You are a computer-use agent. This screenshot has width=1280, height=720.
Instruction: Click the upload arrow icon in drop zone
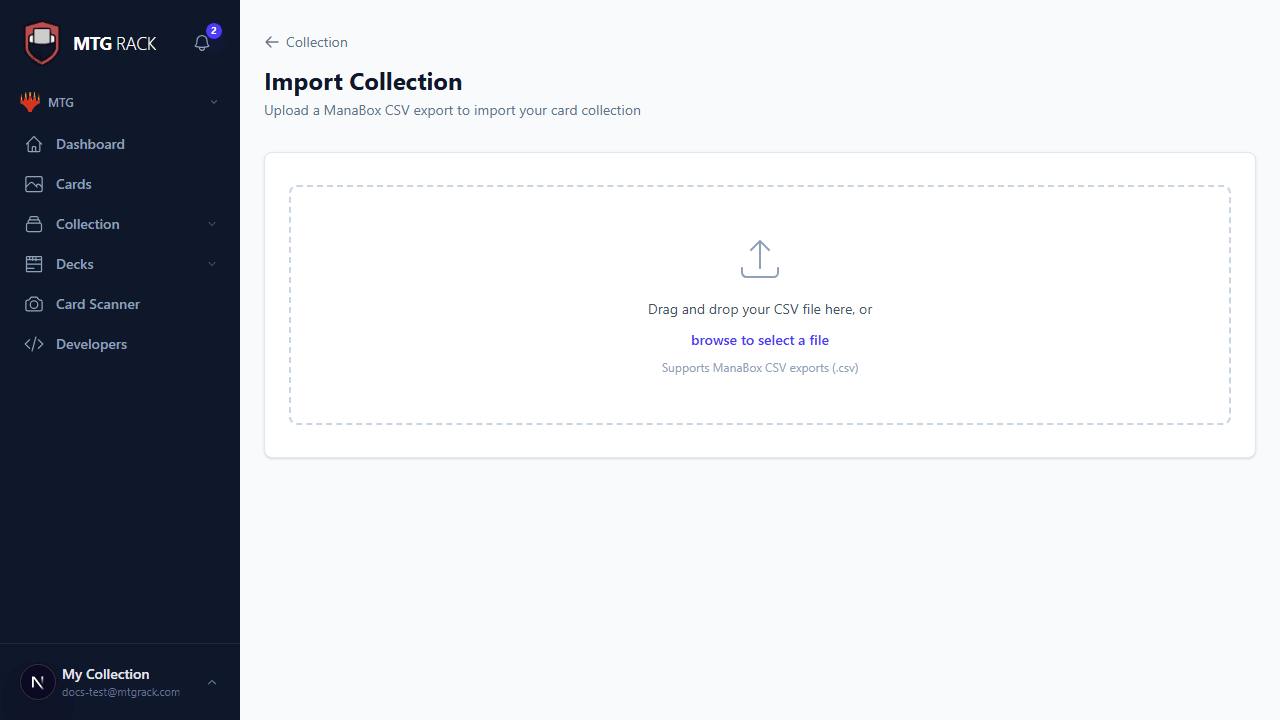[x=760, y=258]
